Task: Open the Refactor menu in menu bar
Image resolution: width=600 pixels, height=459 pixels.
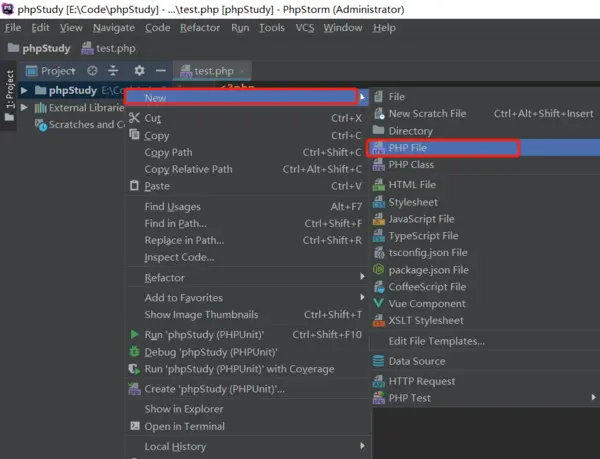Action: tap(200, 28)
